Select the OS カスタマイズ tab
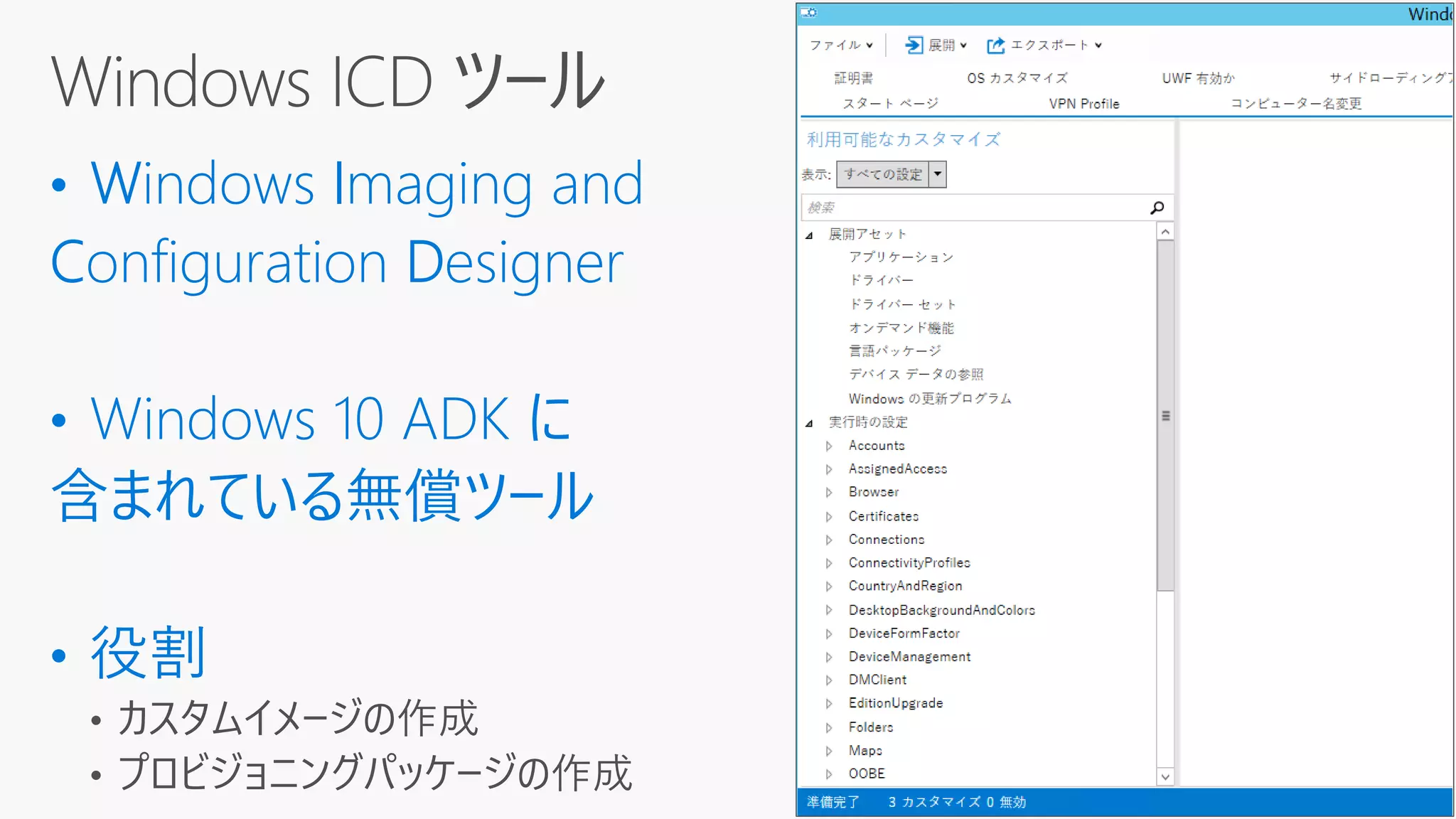The image size is (1456, 819). (x=1017, y=78)
